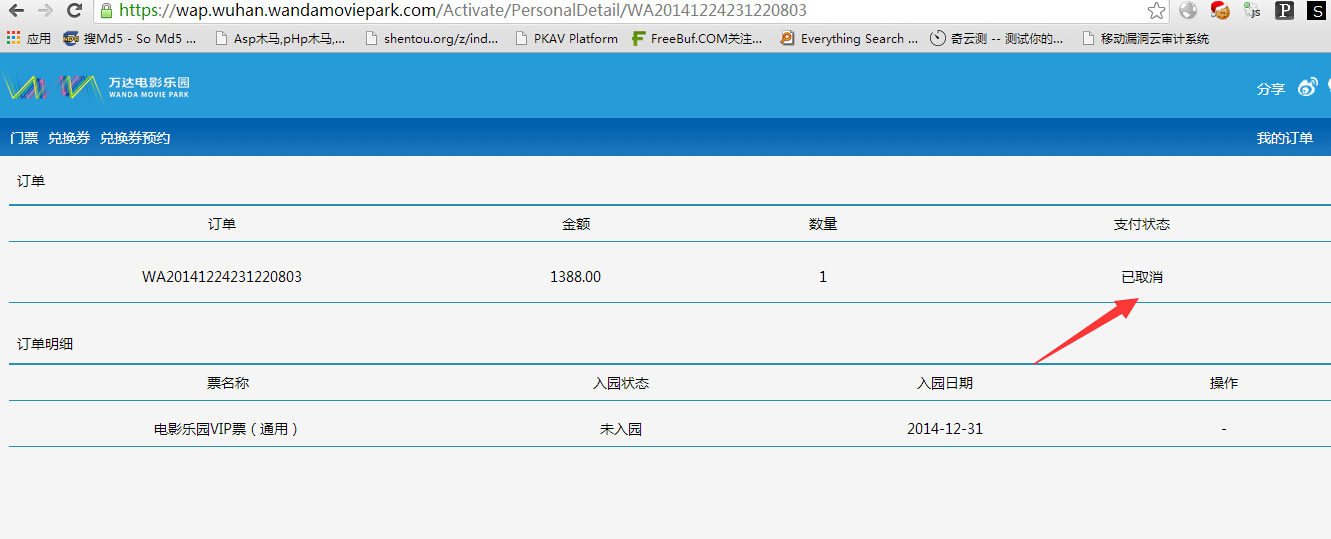Click the 数量 column header
The image size is (1331, 539).
pos(823,224)
